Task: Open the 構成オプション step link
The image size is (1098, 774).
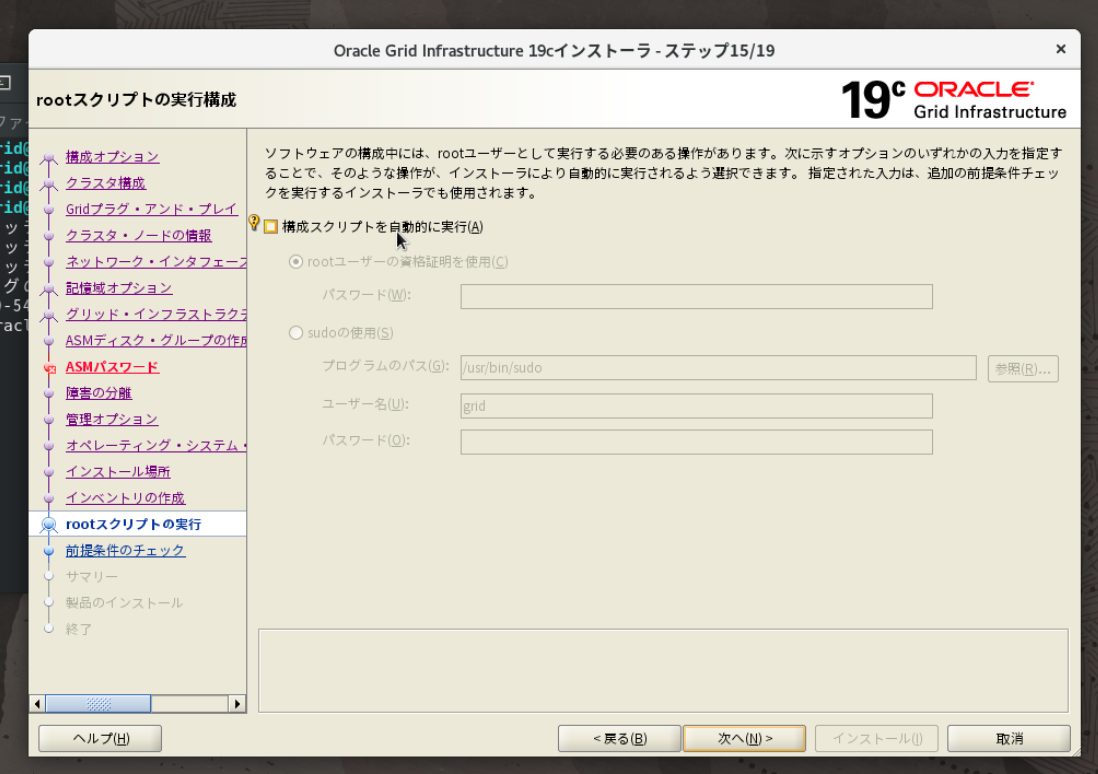Action: [112, 157]
